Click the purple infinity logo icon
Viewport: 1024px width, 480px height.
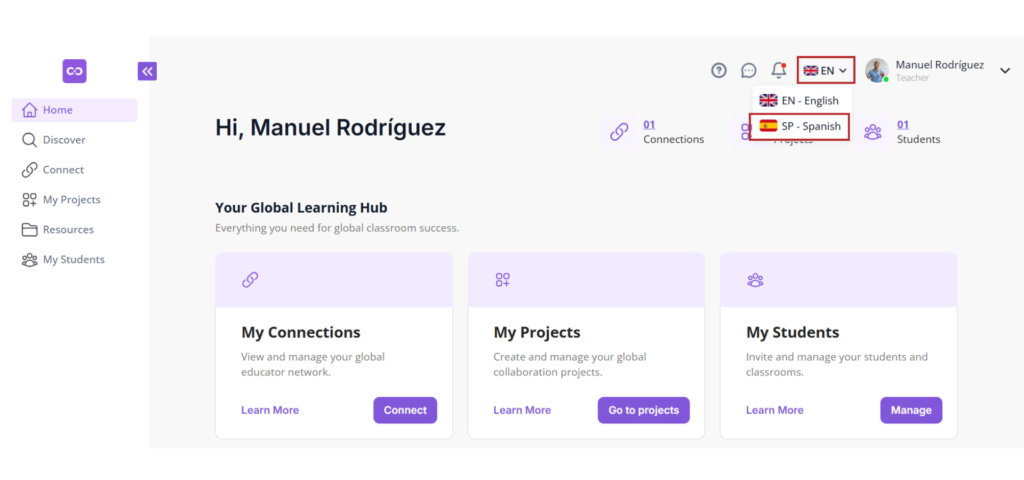point(74,71)
